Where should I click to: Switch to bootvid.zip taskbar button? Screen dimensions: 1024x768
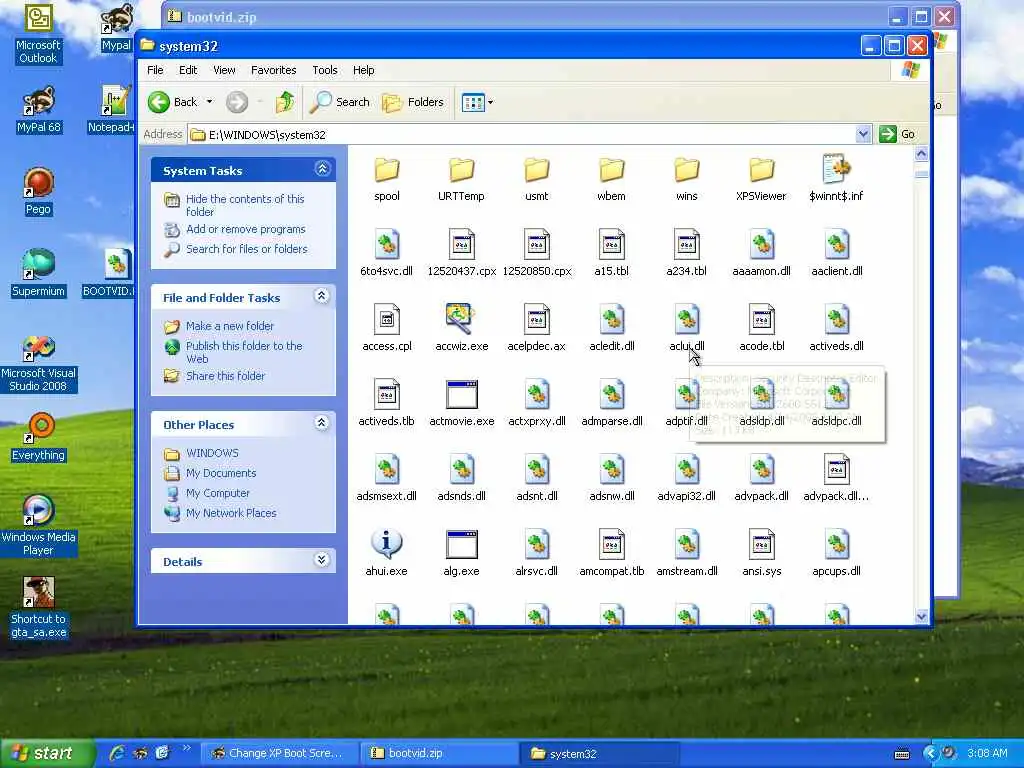[x=438, y=753]
